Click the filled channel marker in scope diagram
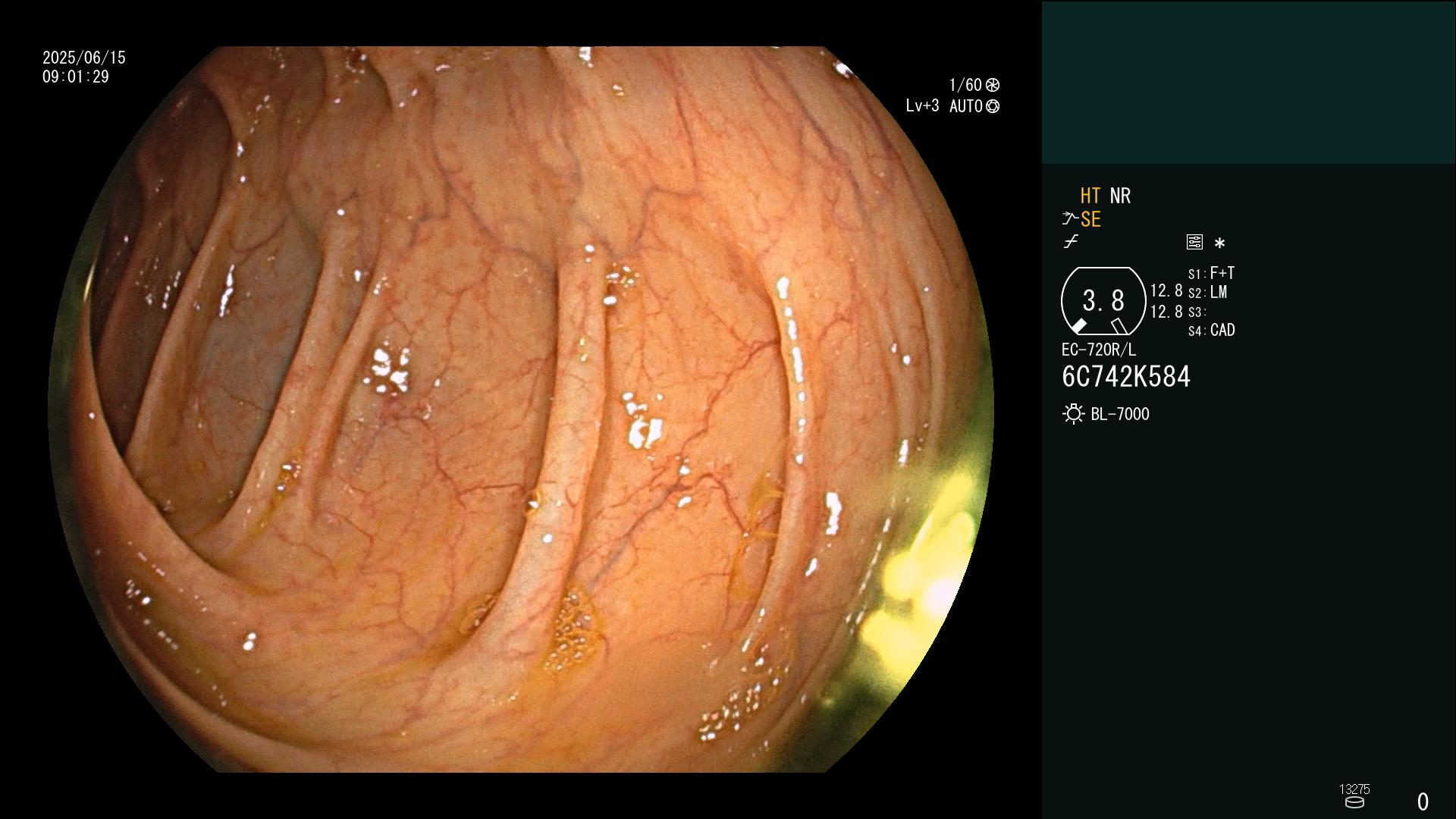Image resolution: width=1456 pixels, height=819 pixels. (x=1078, y=326)
